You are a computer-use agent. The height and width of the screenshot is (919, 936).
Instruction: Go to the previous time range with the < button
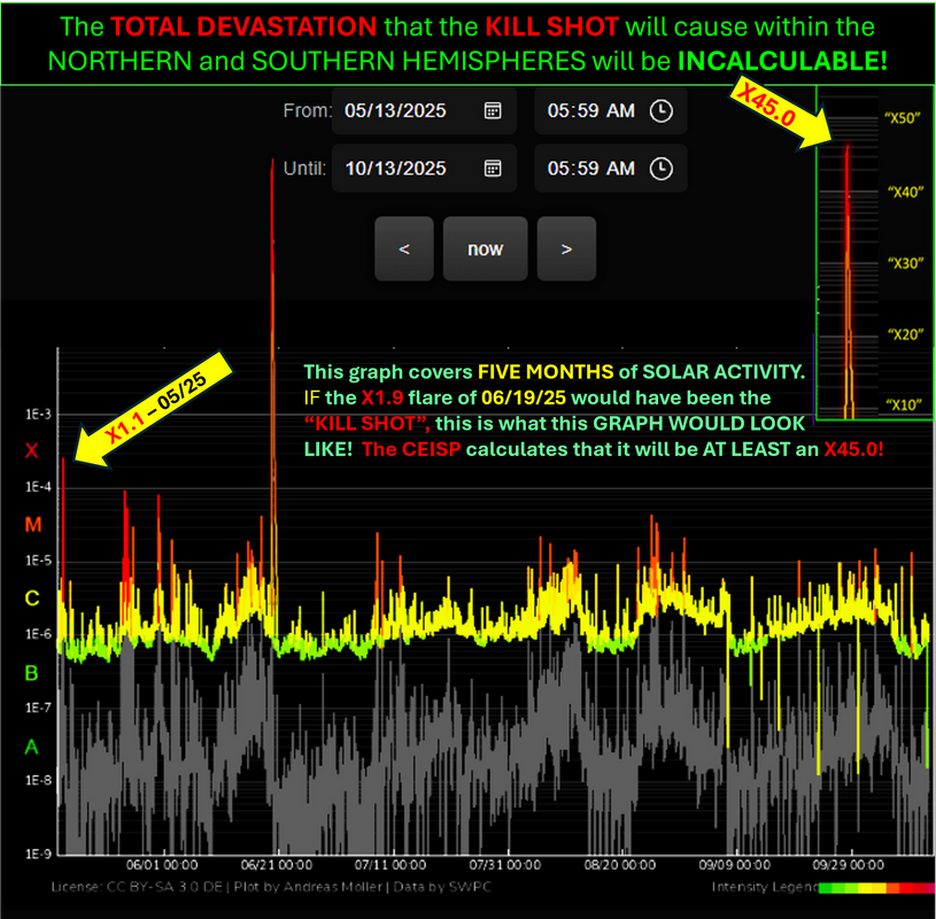coord(404,249)
